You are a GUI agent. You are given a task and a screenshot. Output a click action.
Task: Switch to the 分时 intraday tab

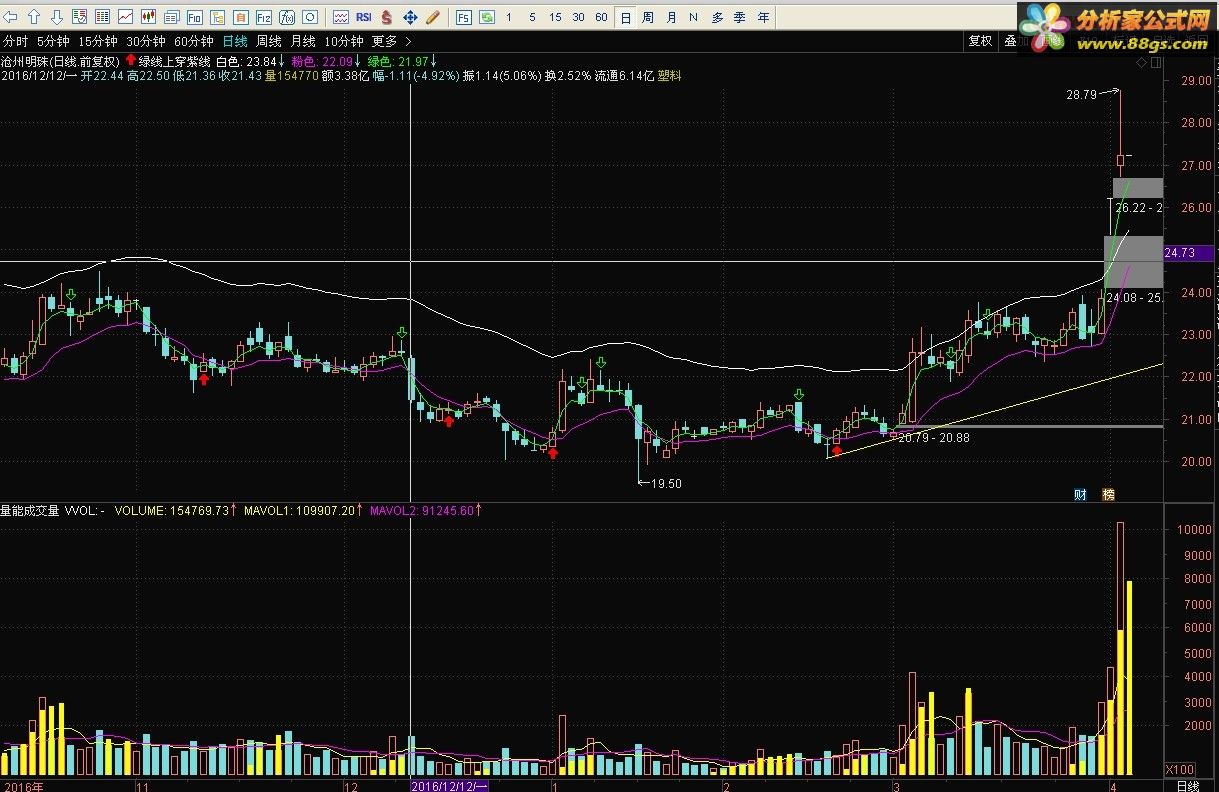point(15,41)
